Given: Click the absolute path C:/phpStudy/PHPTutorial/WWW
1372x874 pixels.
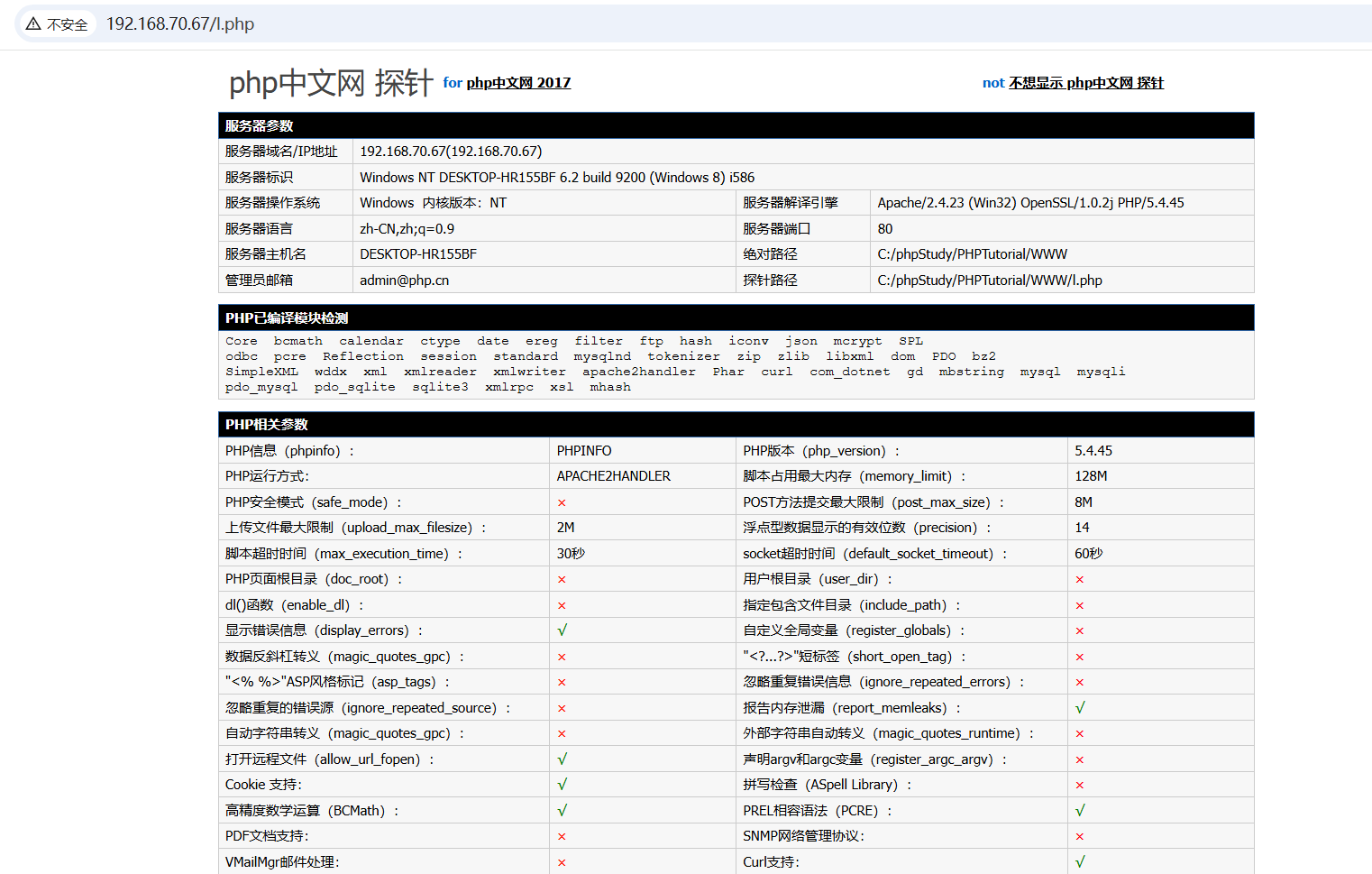Looking at the screenshot, I should [972, 254].
